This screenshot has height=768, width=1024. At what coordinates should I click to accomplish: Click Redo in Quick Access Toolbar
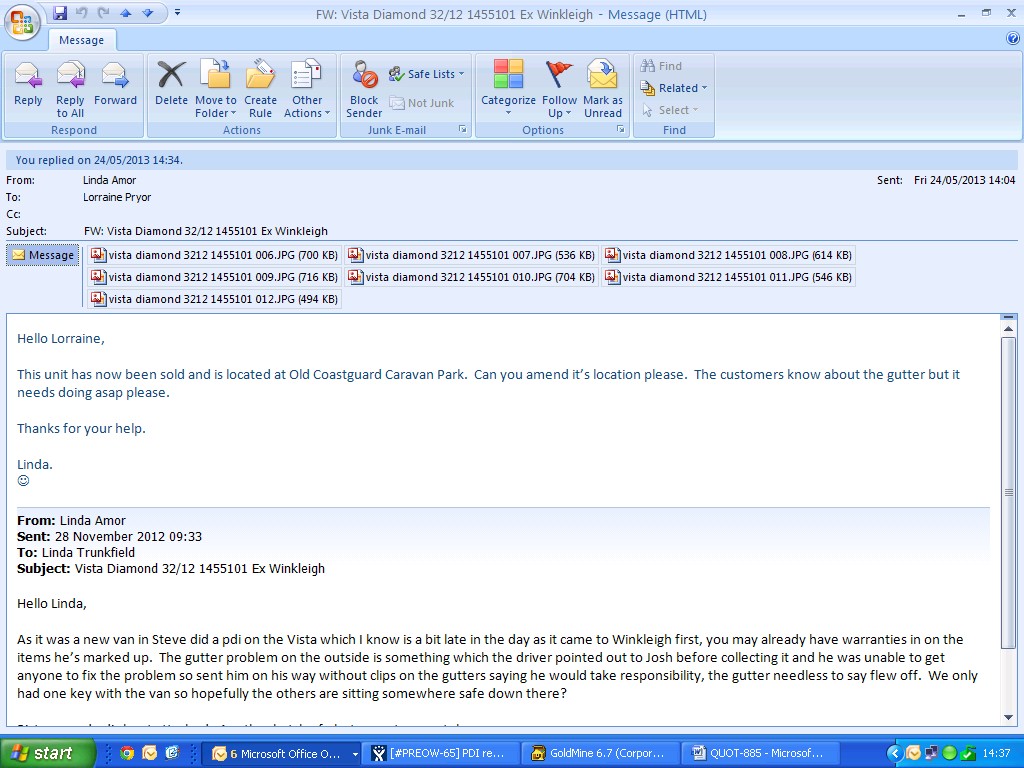point(103,13)
